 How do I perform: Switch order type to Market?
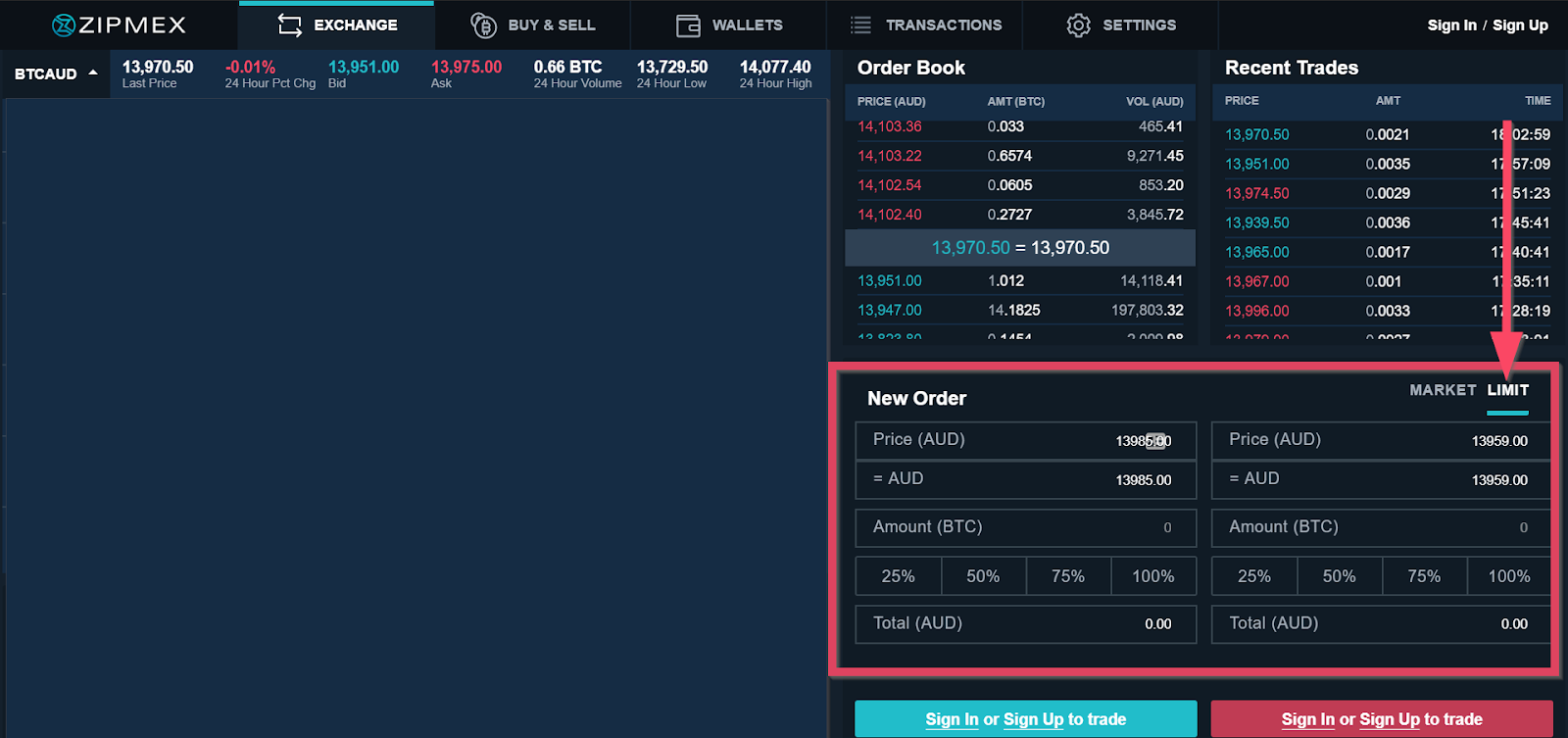pyautogui.click(x=1442, y=390)
